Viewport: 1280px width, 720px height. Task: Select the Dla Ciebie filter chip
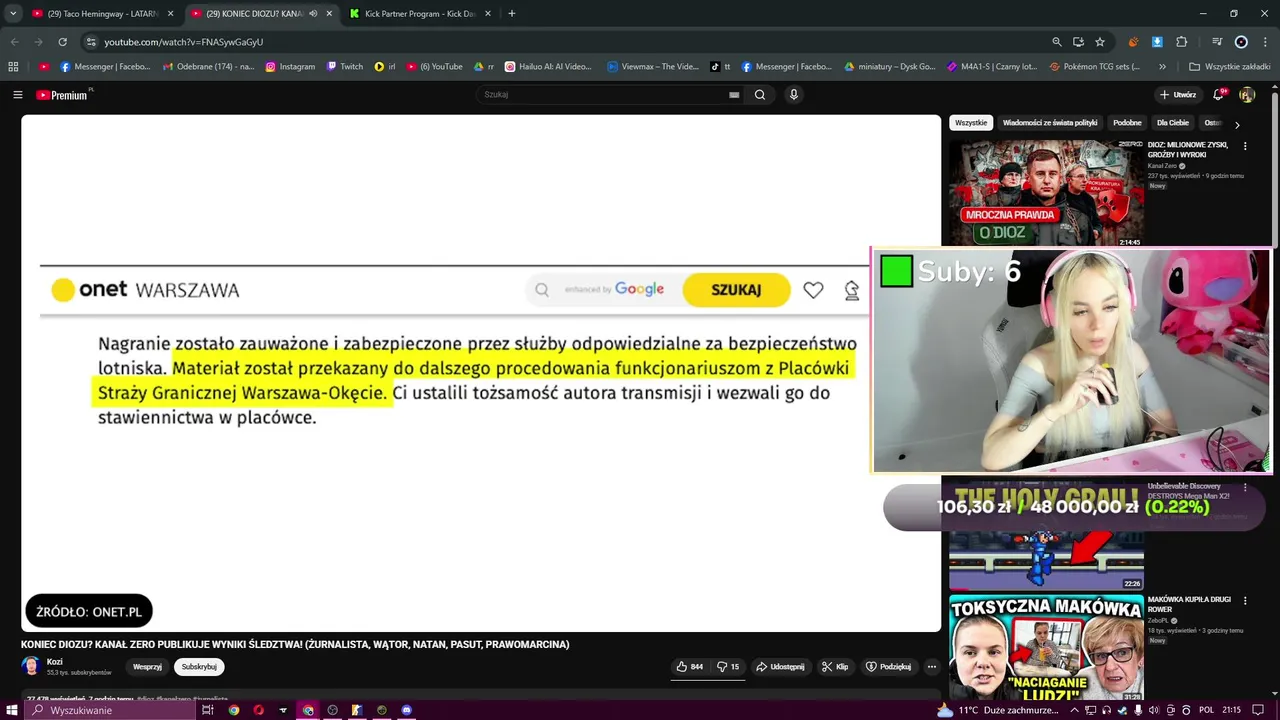(x=1173, y=123)
